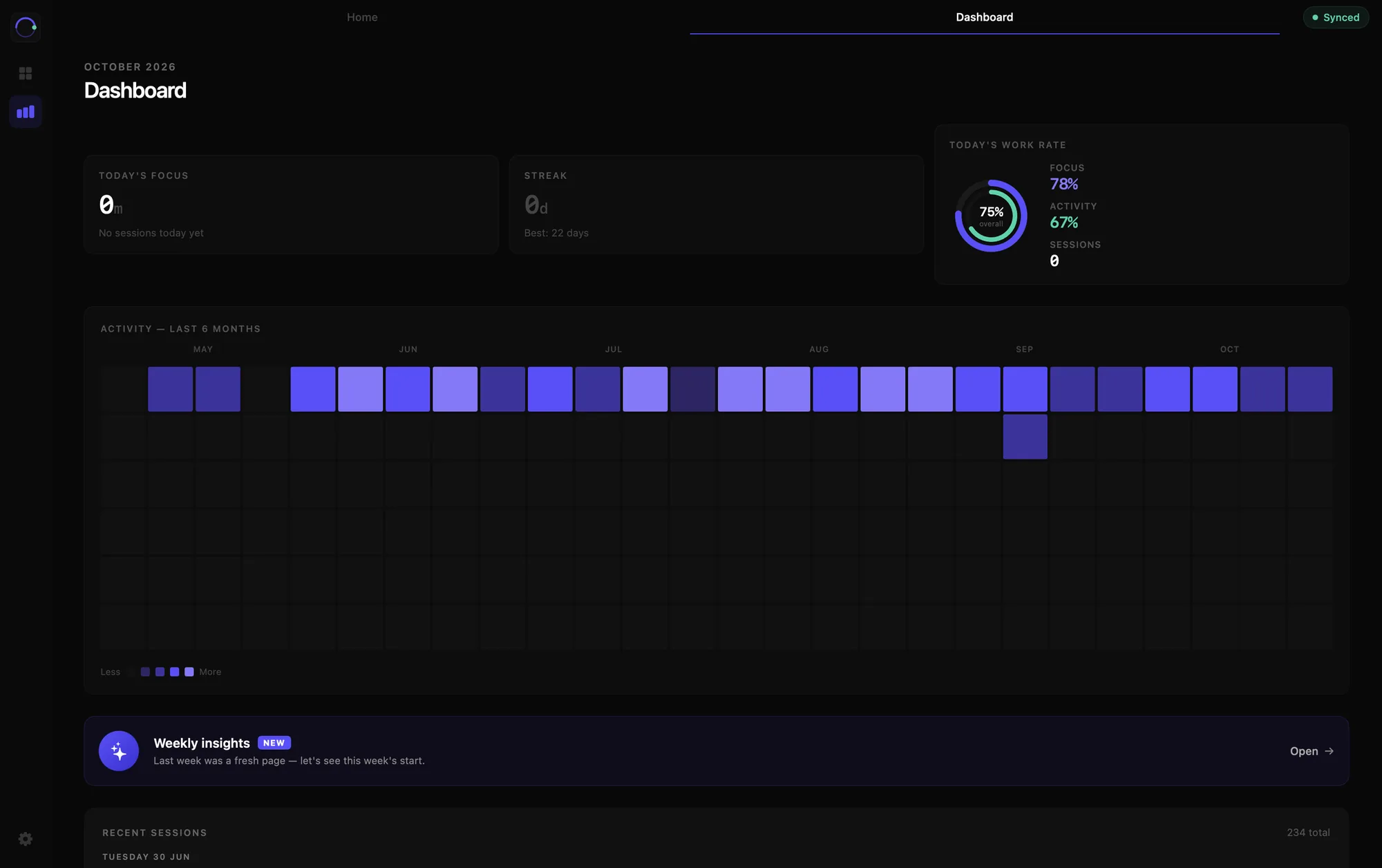Switch to the Home tab
Viewport: 1382px width, 868px height.
(362, 17)
